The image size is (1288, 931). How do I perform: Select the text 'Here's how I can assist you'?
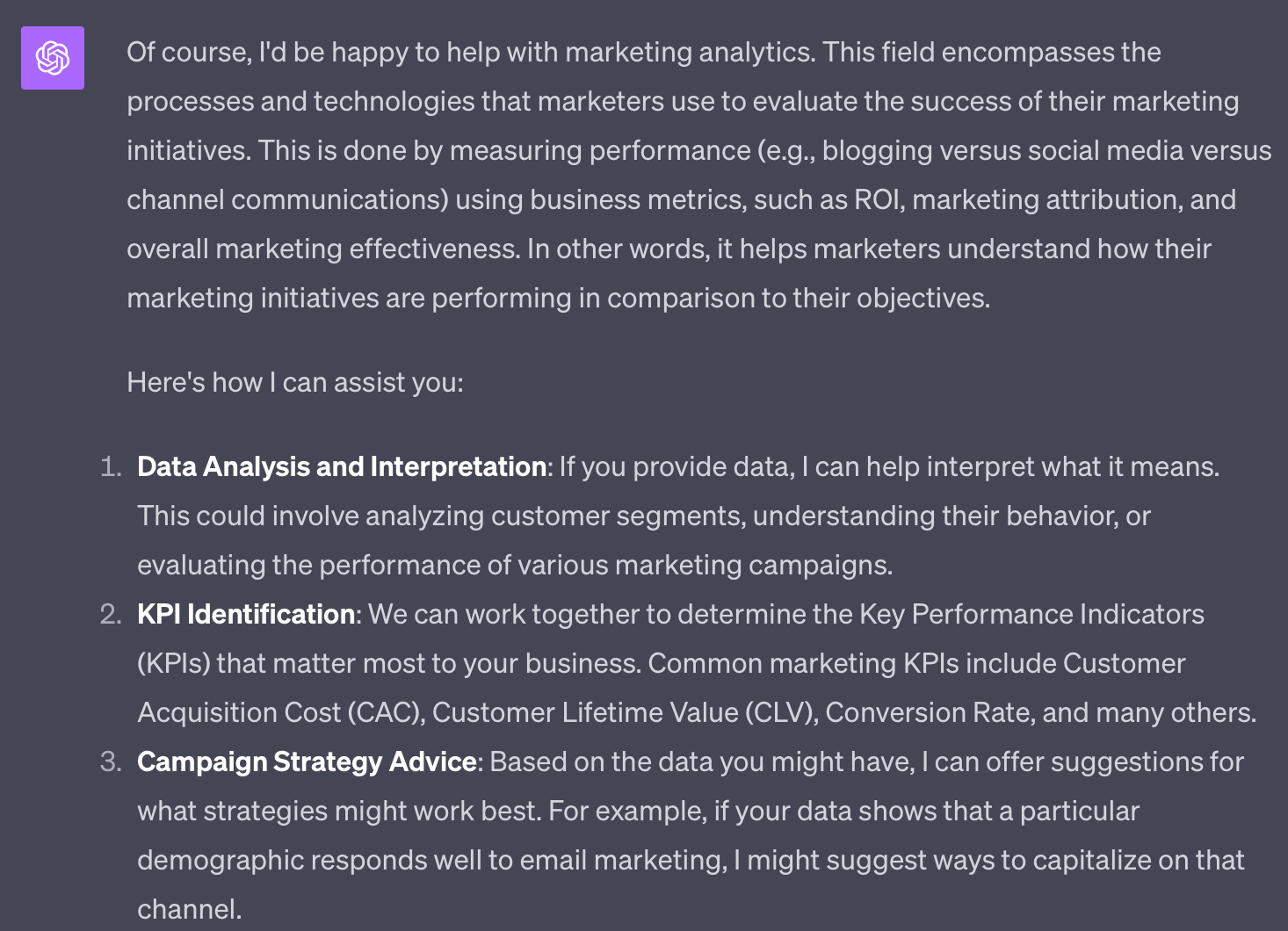pyautogui.click(x=295, y=381)
